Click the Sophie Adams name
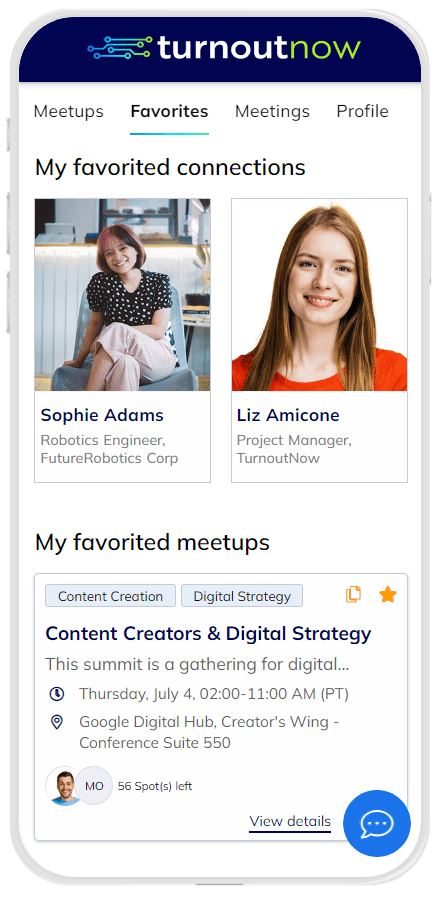Image resolution: width=440 pixels, height=900 pixels. (102, 415)
